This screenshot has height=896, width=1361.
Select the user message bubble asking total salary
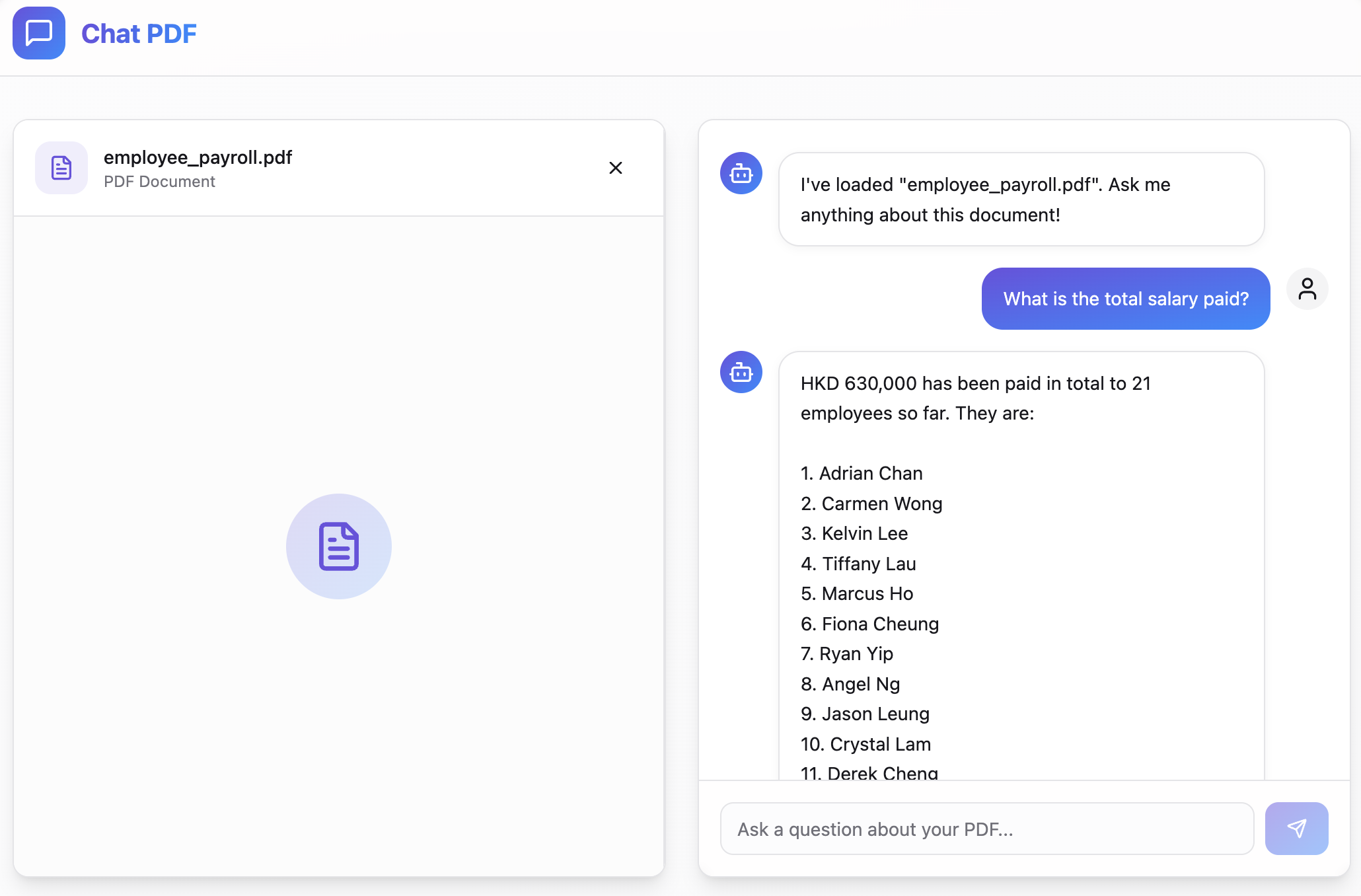(1125, 299)
